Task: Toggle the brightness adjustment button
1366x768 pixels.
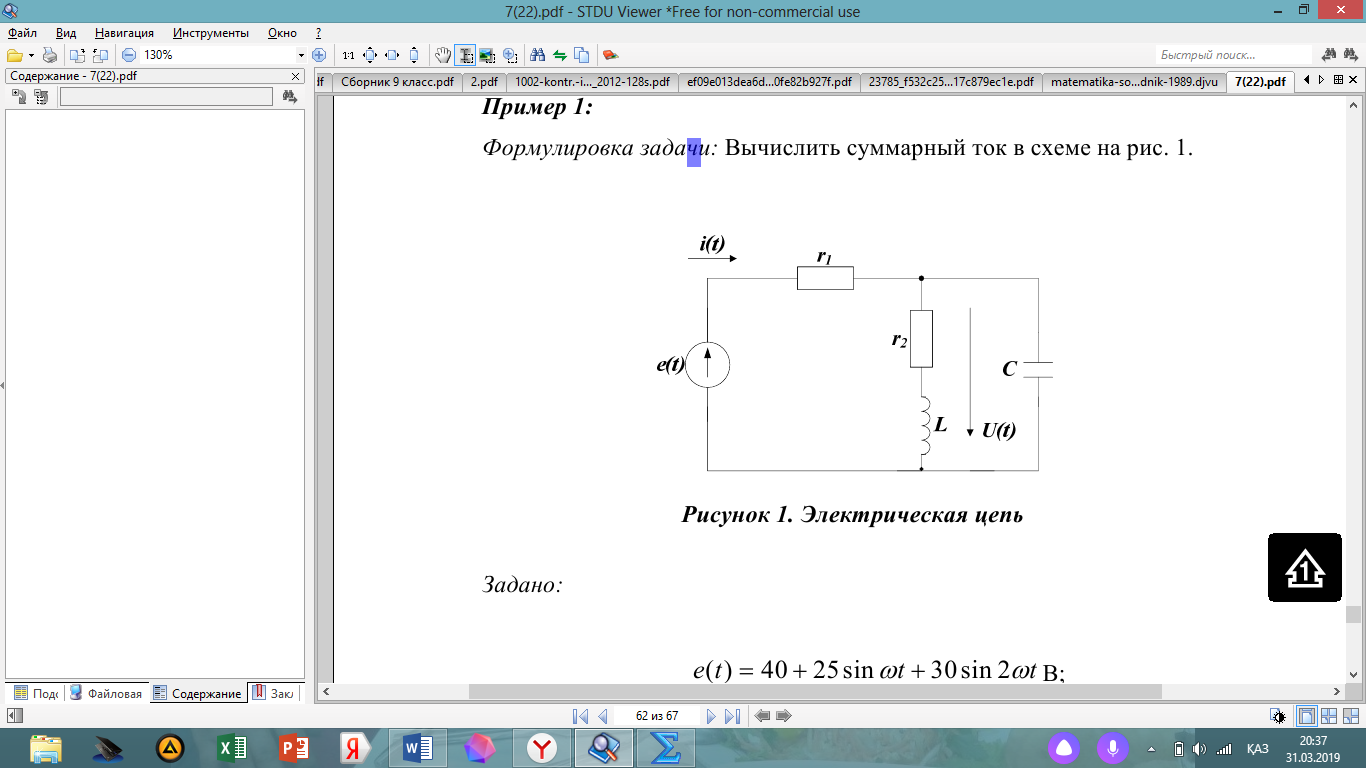Action: click(x=1278, y=716)
